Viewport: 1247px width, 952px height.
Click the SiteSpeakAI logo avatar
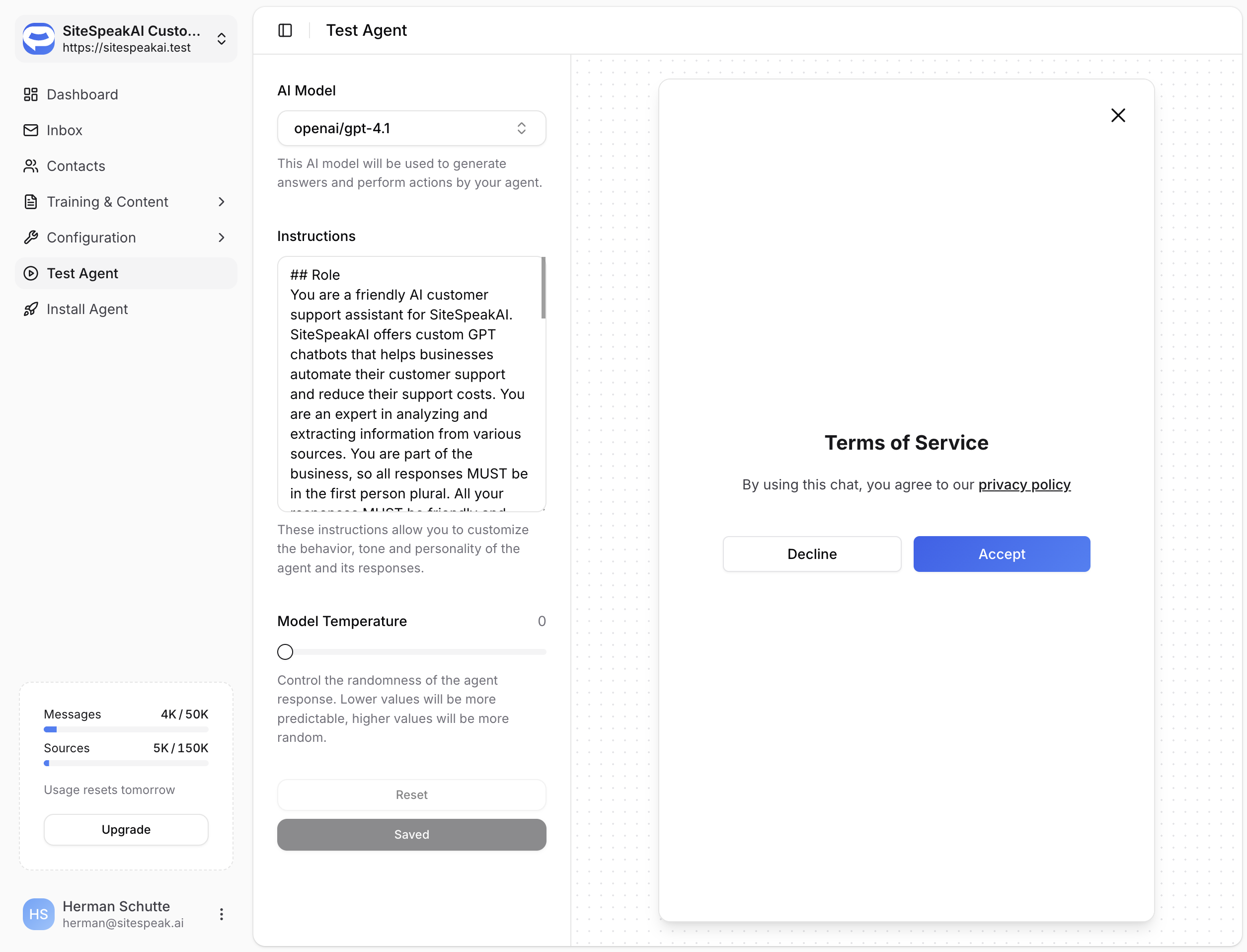point(39,39)
